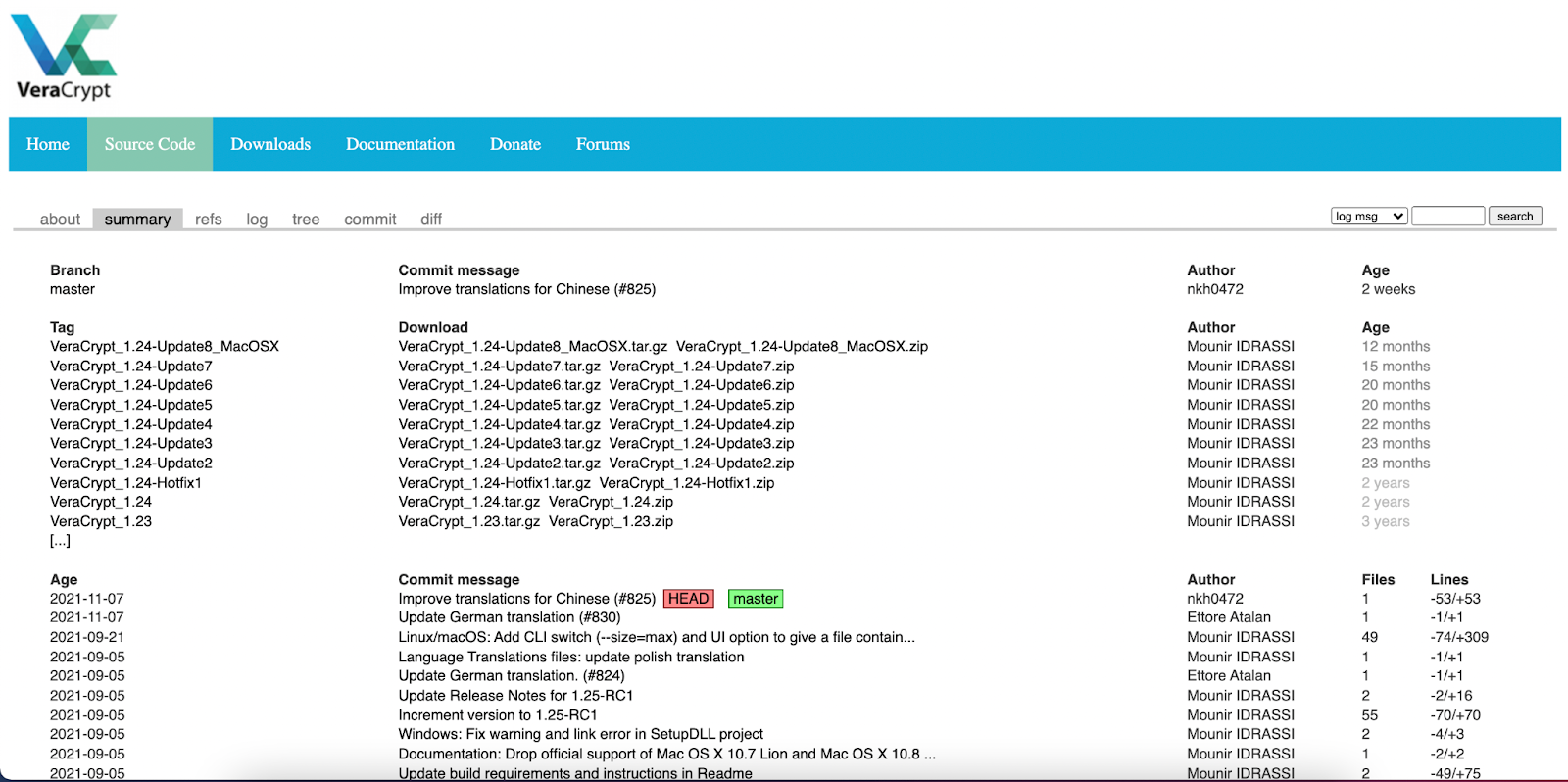Download VeraCrypt_1.23.tar.gz
Screen dimensions: 1568x782
(468, 521)
